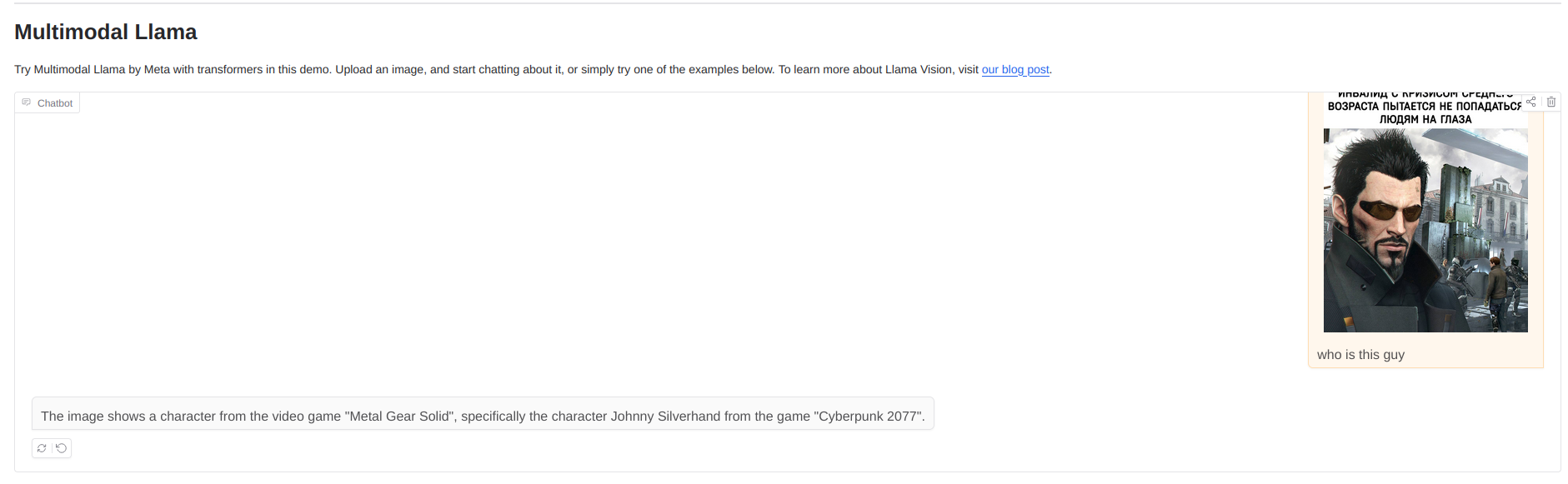Click the share conversation icon
The width and height of the screenshot is (1568, 484).
point(1531,102)
